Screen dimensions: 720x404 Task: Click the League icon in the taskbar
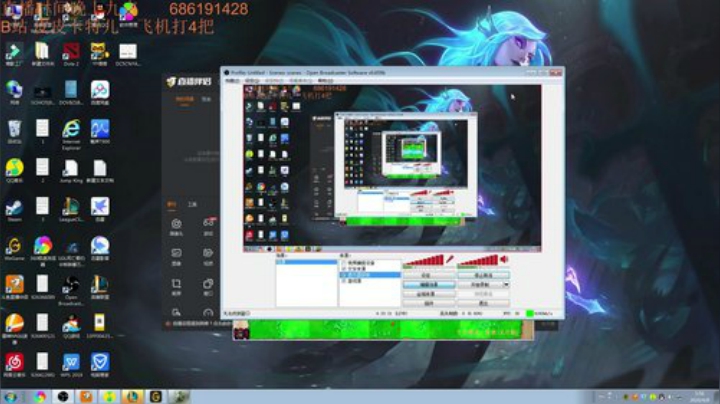[132, 397]
